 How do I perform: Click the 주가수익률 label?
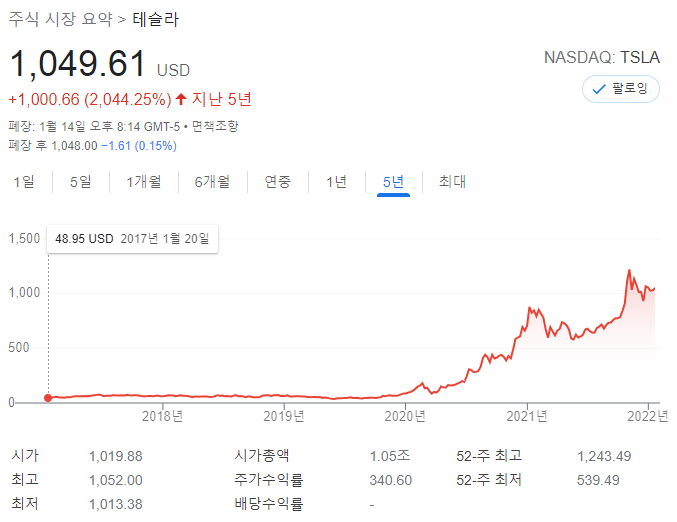point(269,480)
